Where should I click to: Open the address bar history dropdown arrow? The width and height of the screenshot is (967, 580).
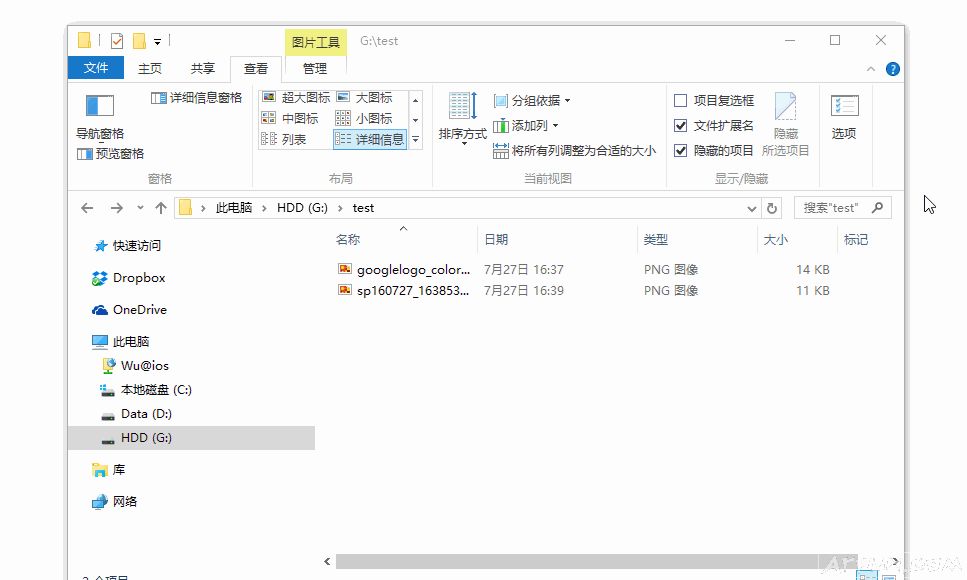point(752,208)
